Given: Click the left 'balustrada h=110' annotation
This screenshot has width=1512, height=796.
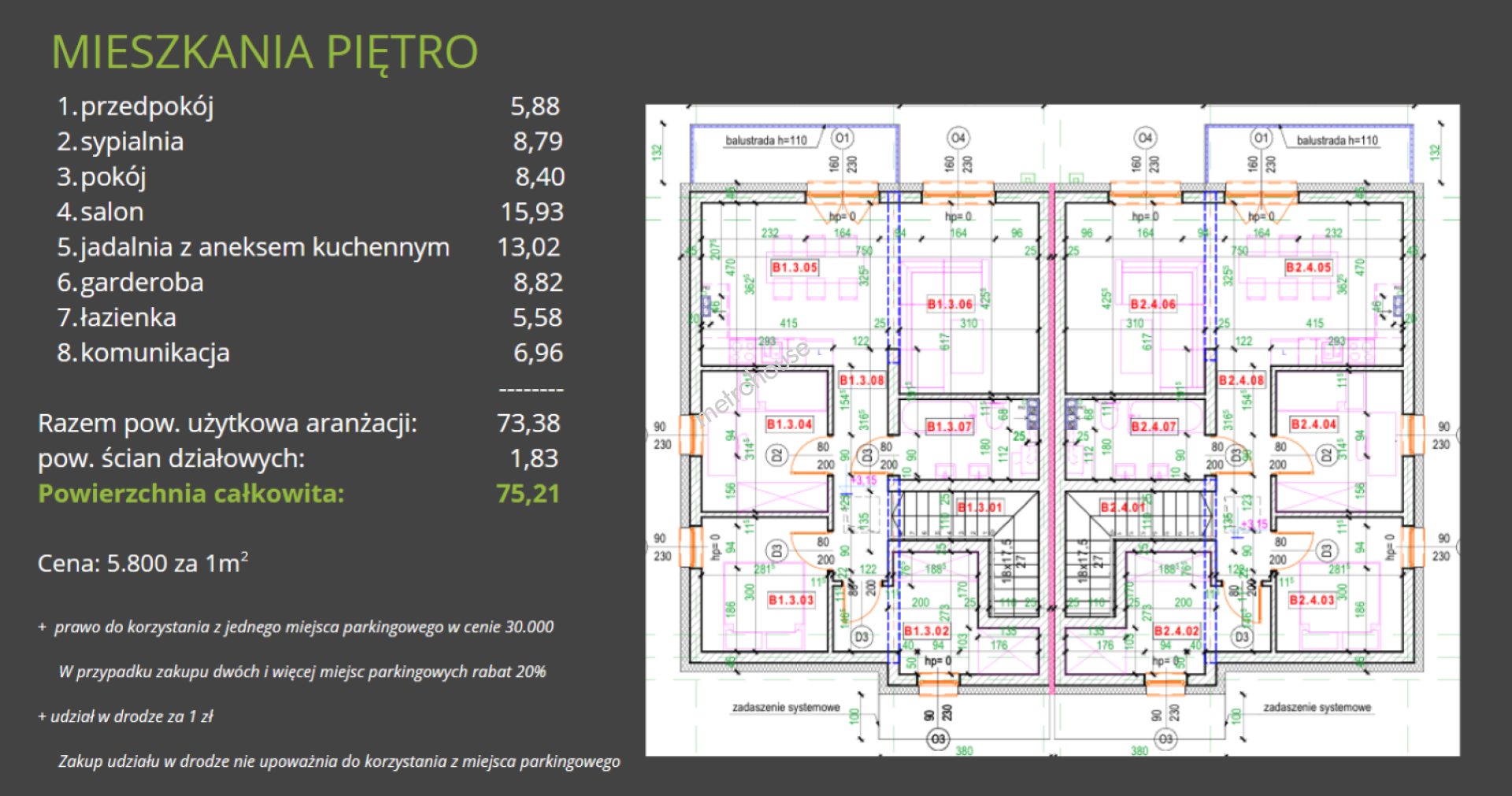Looking at the screenshot, I should (x=765, y=141).
